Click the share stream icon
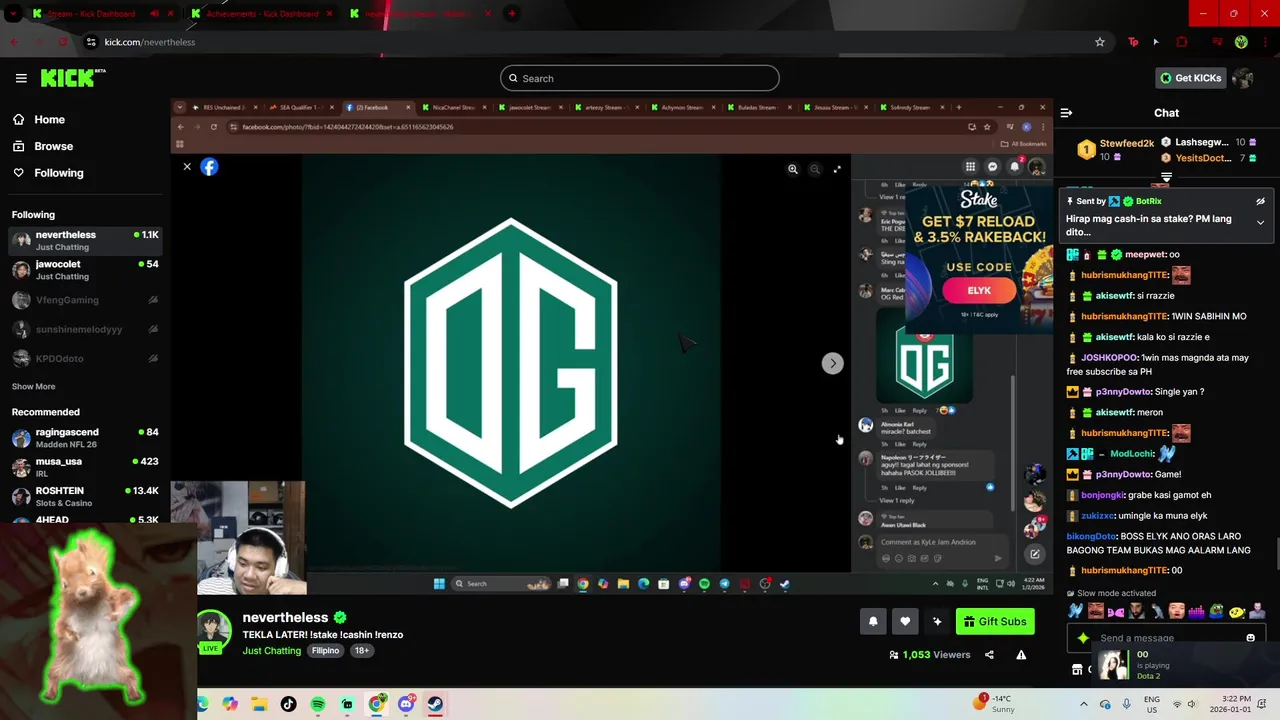The image size is (1280, 720). pyautogui.click(x=989, y=655)
